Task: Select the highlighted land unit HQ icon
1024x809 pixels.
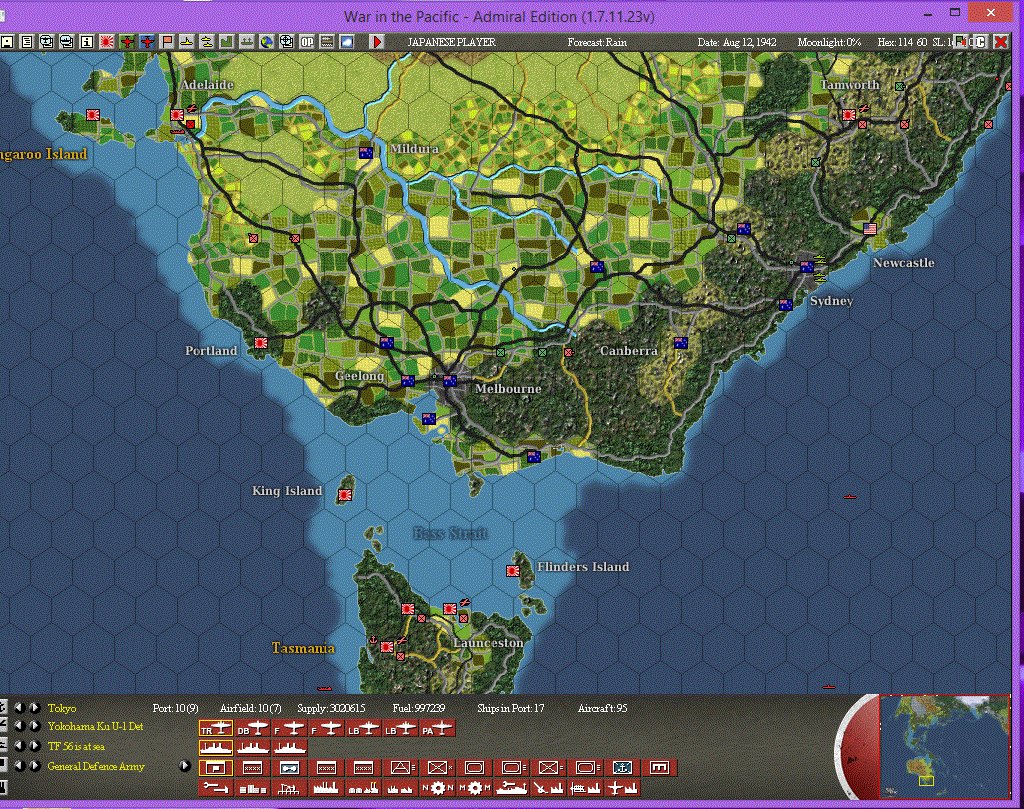Action: click(x=216, y=768)
